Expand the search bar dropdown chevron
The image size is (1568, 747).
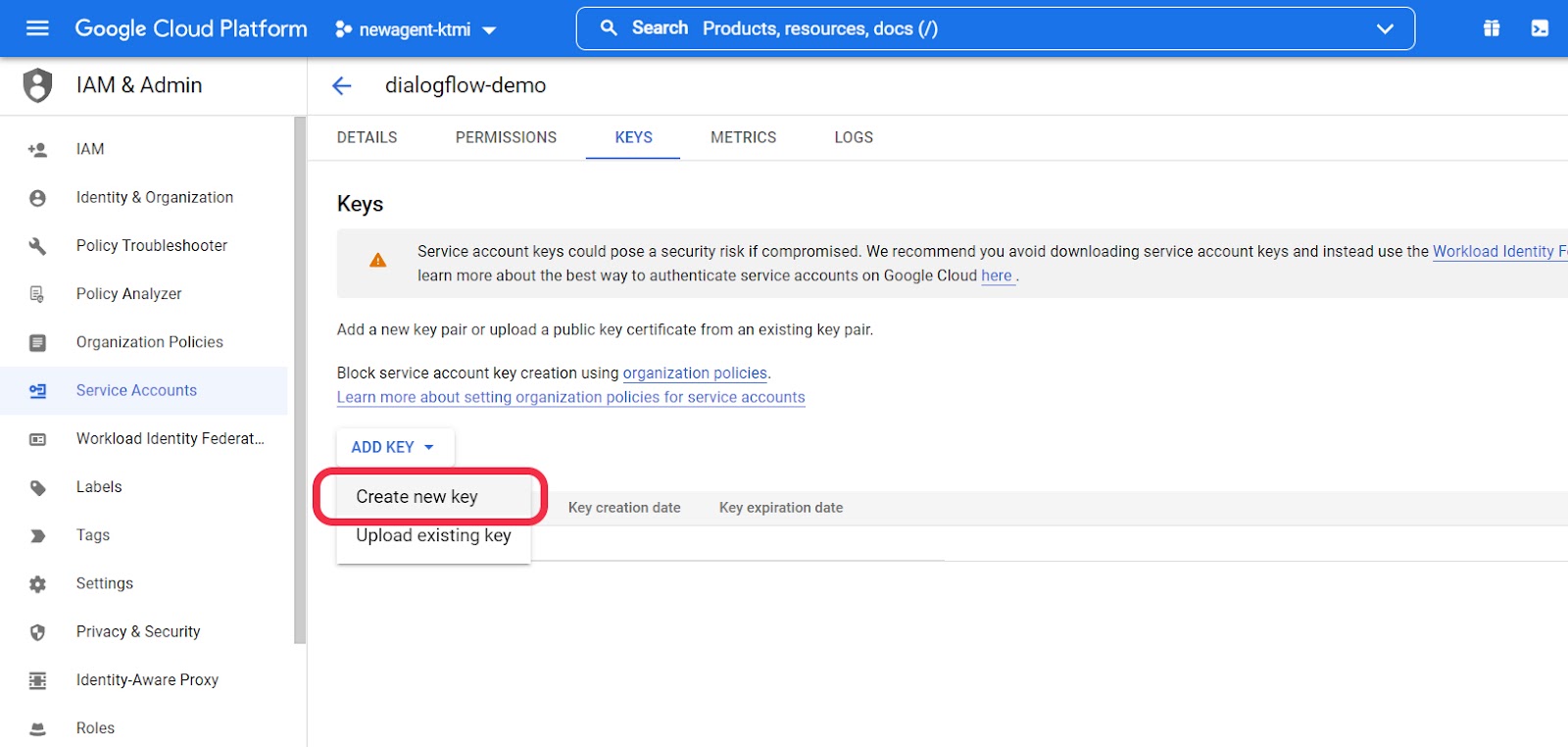tap(1385, 28)
